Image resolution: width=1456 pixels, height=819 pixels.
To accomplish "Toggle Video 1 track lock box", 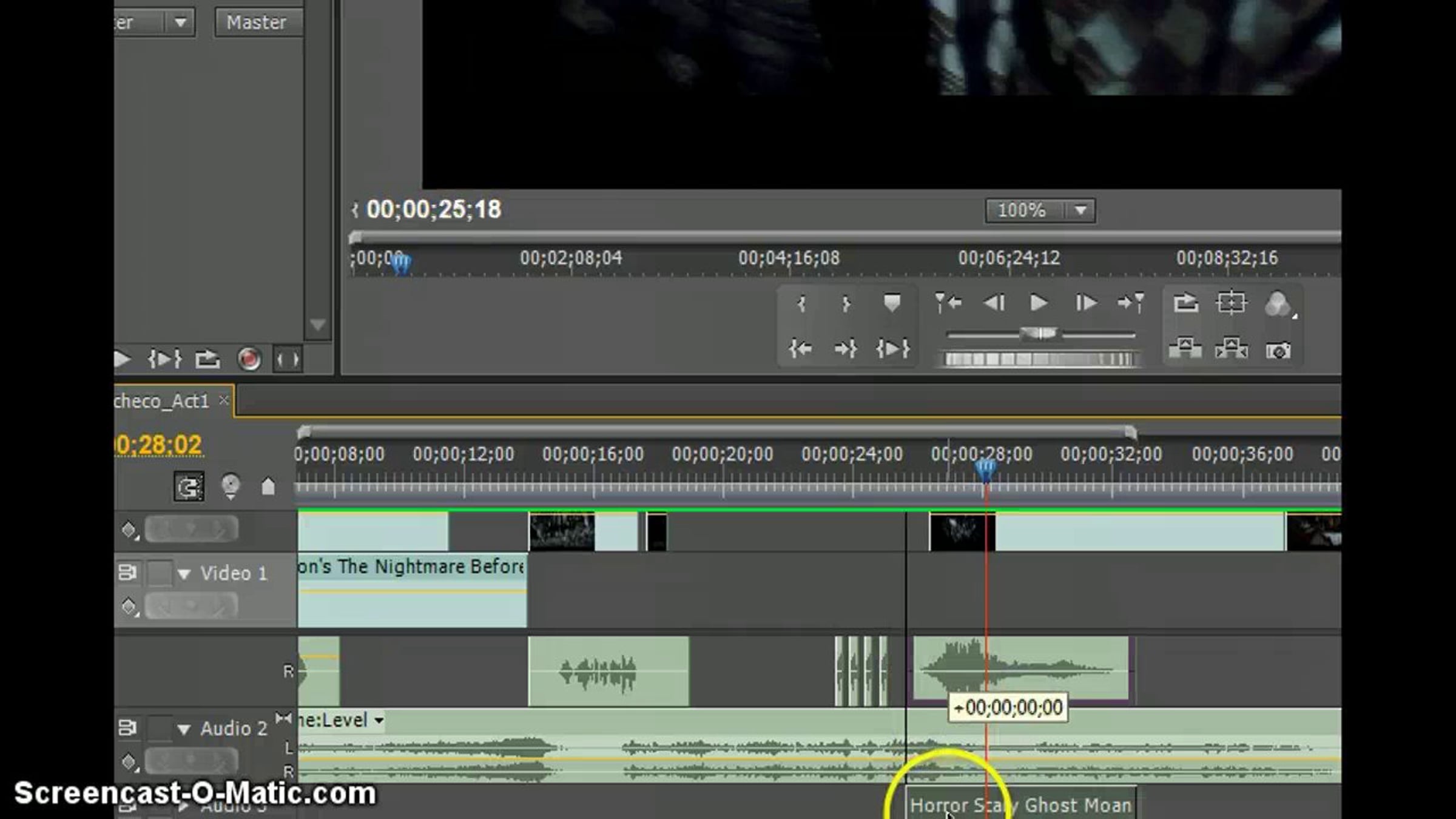I will pyautogui.click(x=160, y=573).
